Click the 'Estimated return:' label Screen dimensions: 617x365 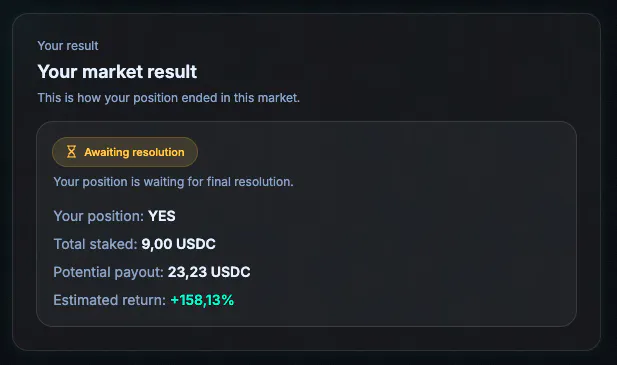coord(109,300)
